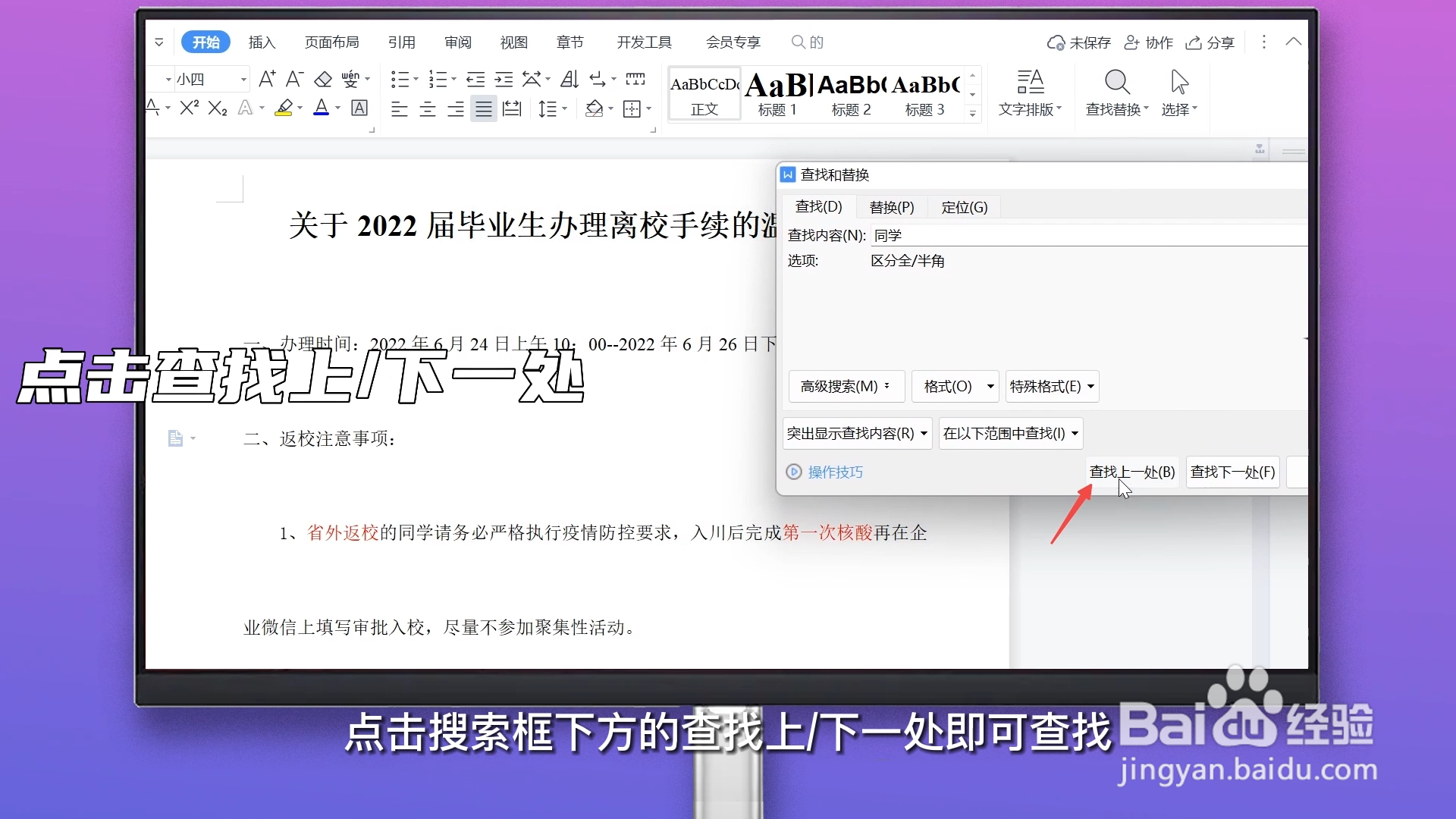Expand the styles gallery

point(973,114)
